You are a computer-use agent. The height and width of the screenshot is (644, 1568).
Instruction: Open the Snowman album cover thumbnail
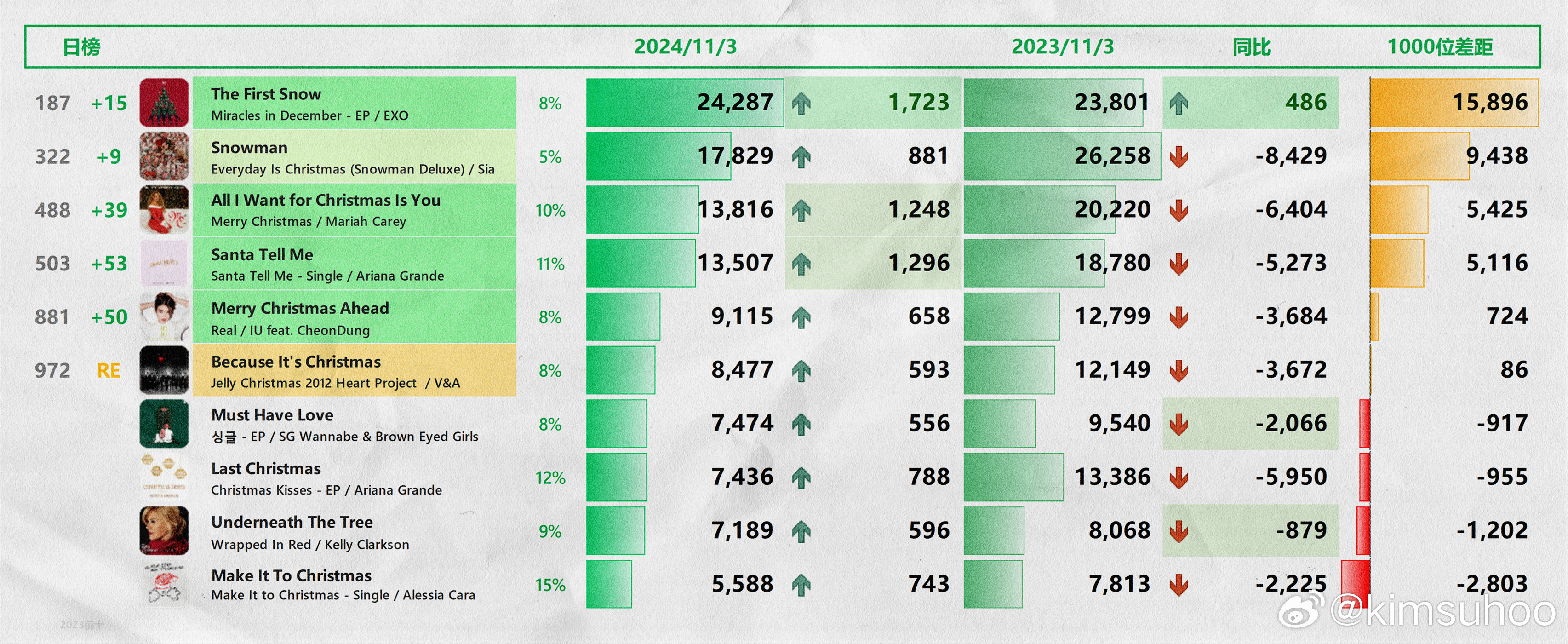164,156
